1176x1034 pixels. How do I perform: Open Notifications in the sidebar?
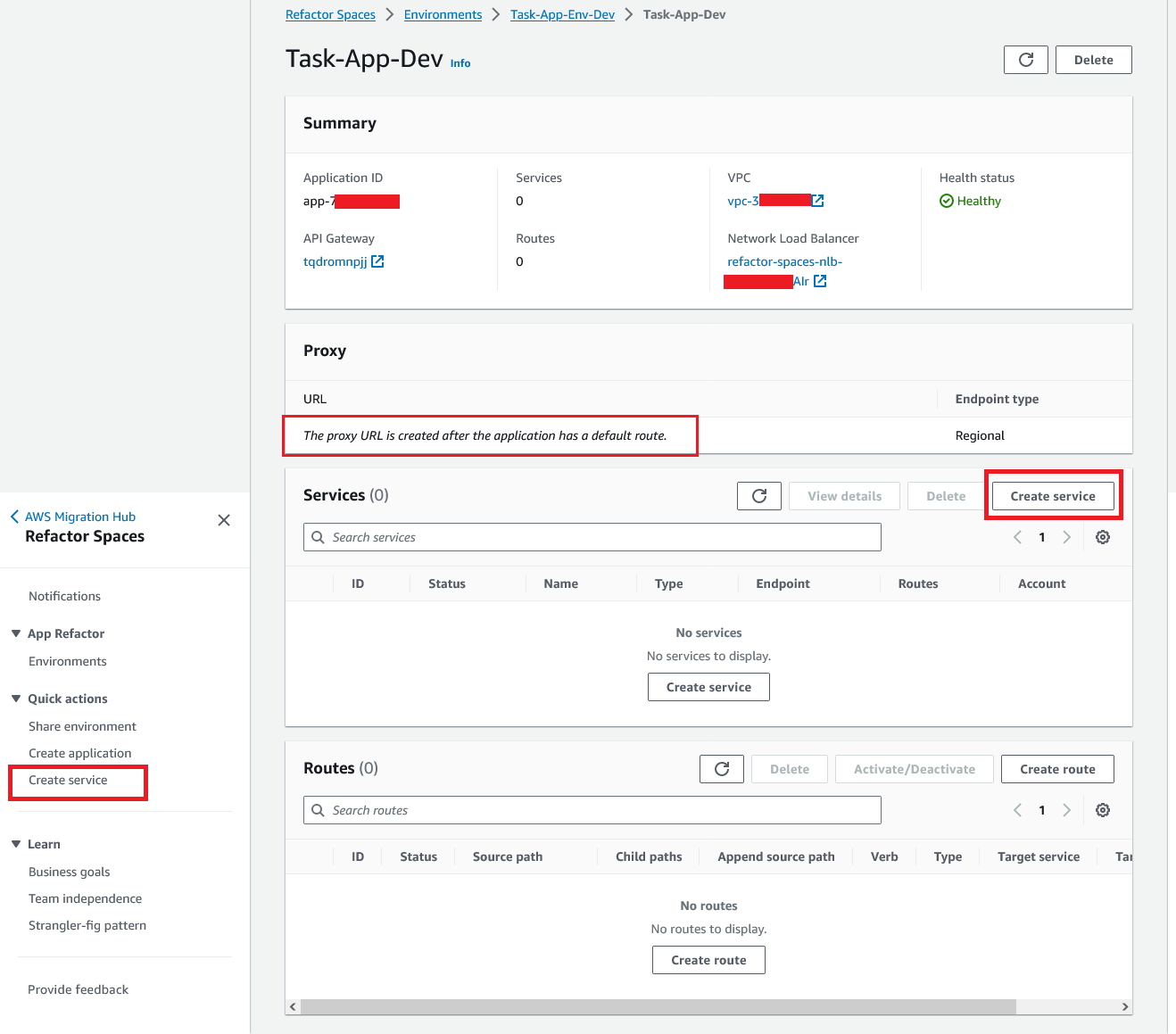(64, 596)
